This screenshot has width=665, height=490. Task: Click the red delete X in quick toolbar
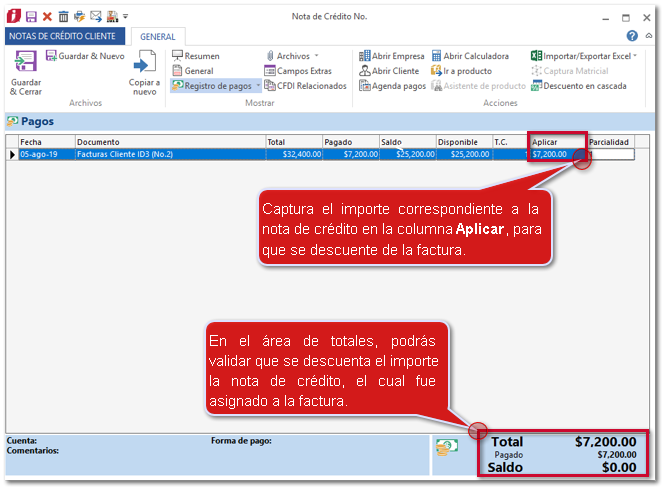coord(47,17)
